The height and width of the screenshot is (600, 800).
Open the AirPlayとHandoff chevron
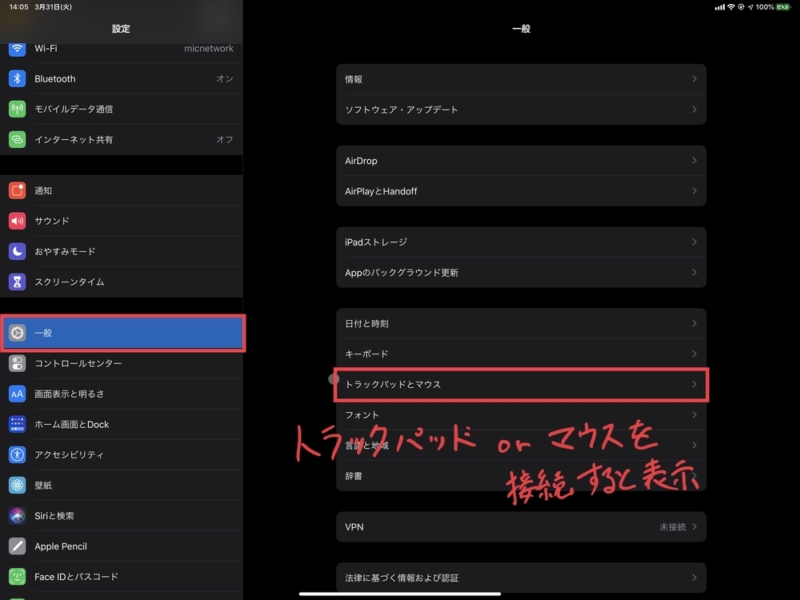694,191
